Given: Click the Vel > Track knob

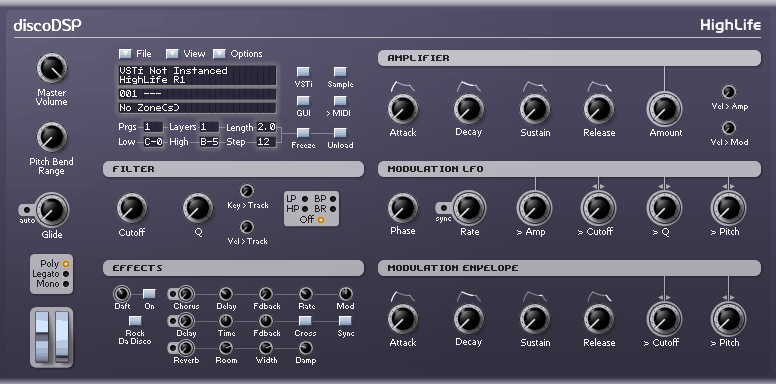Looking at the screenshot, I should (x=246, y=227).
